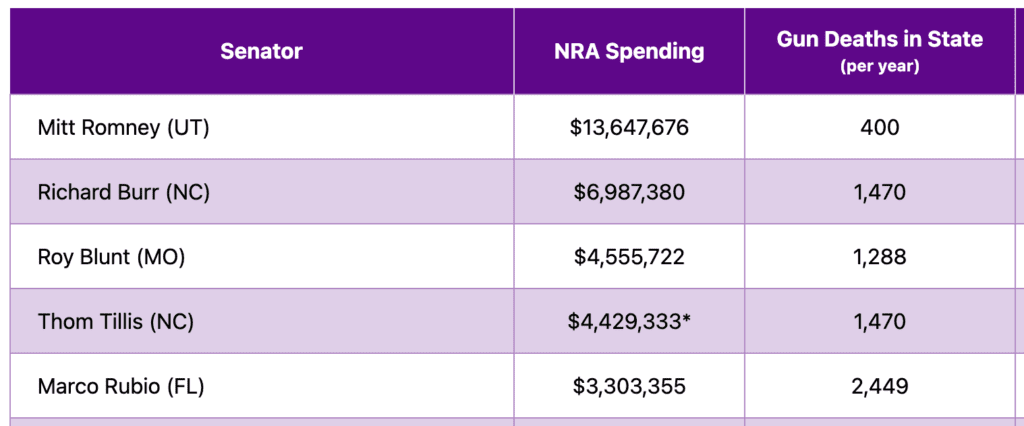Click the "(per year)" header subtitle
The image size is (1024, 426).
(x=879, y=68)
